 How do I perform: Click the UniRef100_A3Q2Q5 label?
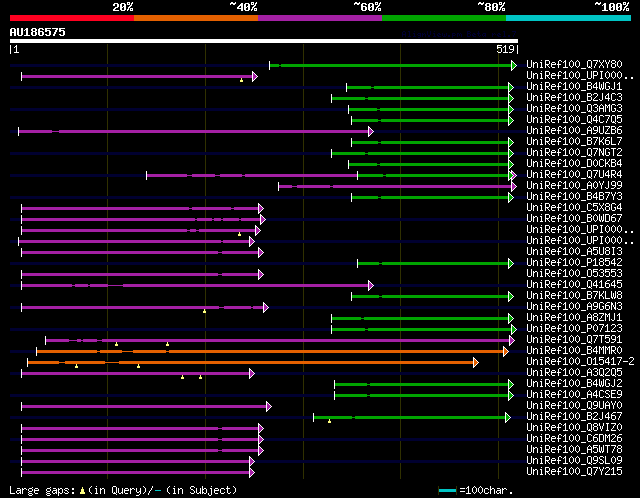click(x=574, y=373)
